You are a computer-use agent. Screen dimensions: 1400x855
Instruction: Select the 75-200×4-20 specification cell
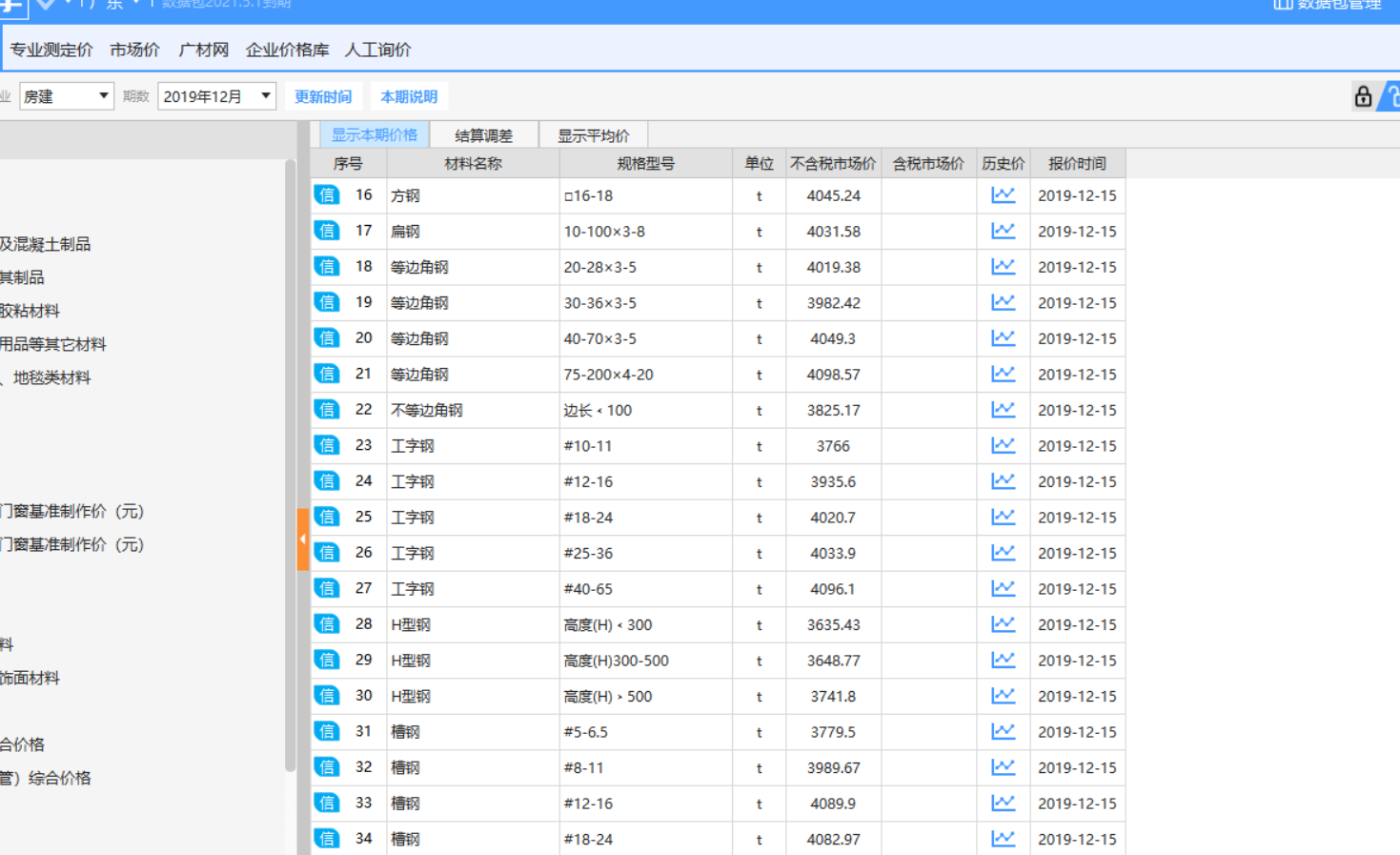645,374
